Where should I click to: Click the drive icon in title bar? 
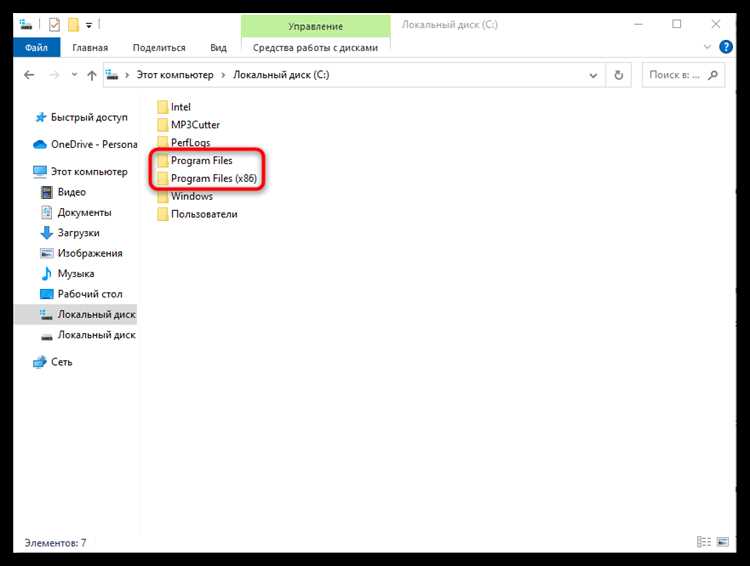tap(26, 24)
